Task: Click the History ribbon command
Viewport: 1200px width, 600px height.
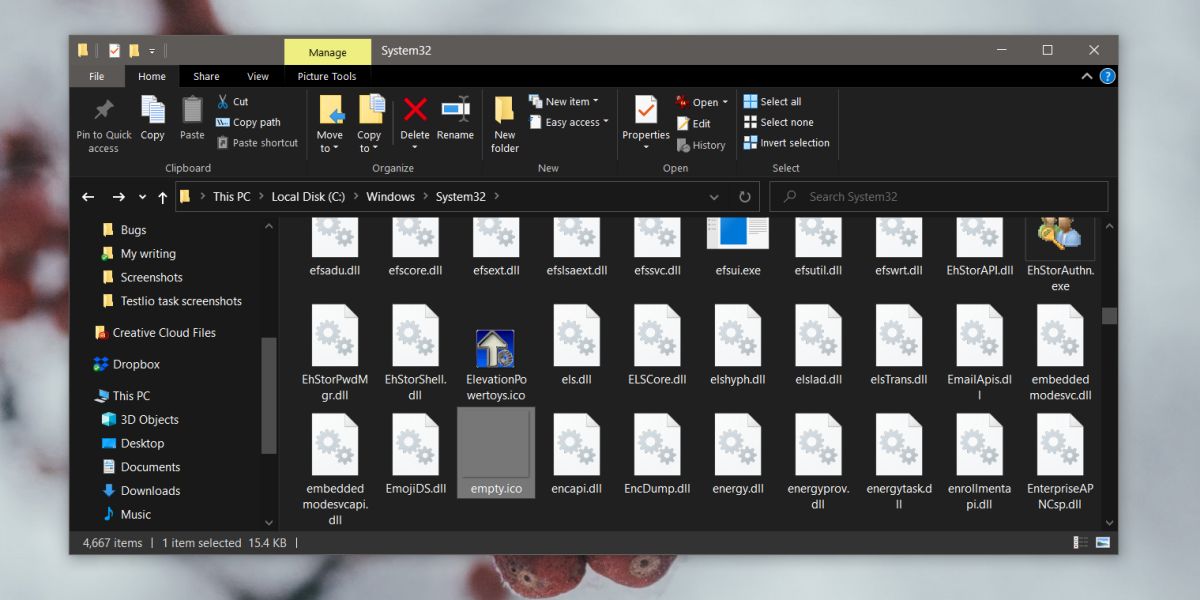Action: [700, 145]
